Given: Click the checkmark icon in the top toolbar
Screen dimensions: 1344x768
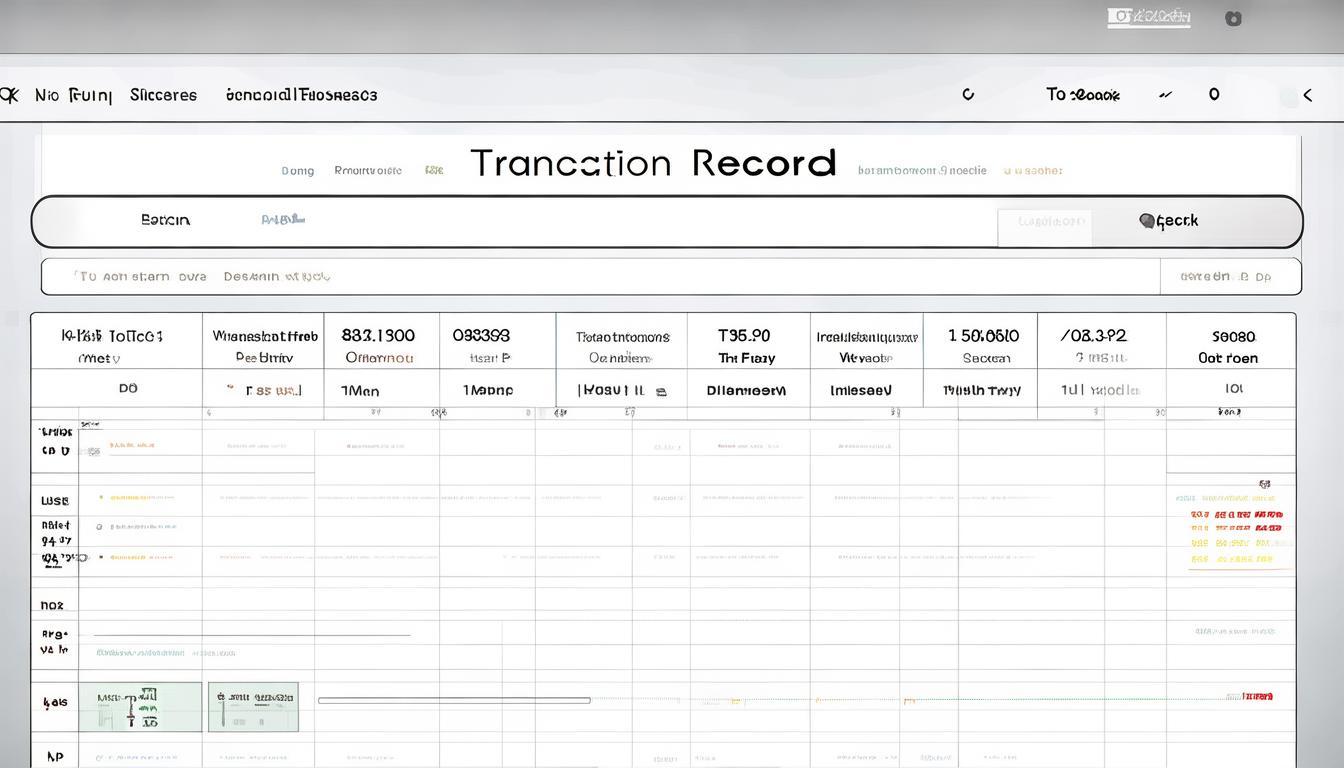Looking at the screenshot, I should tap(1164, 95).
